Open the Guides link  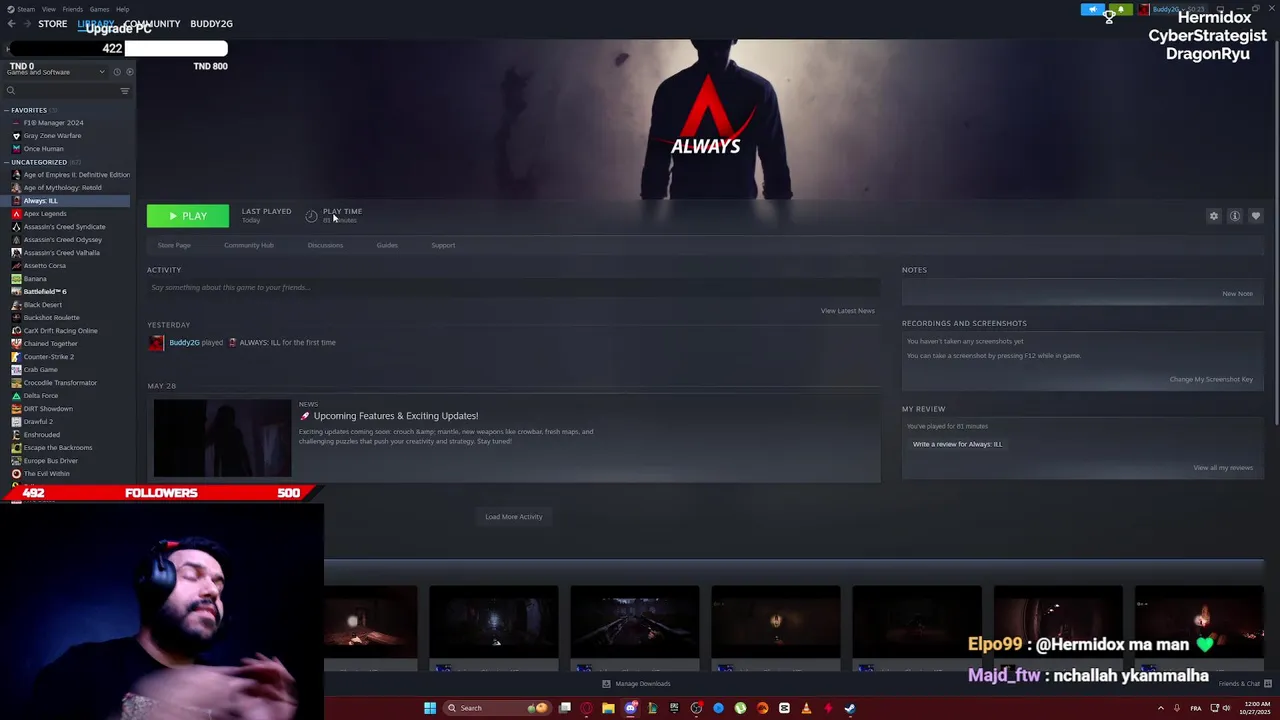point(387,245)
